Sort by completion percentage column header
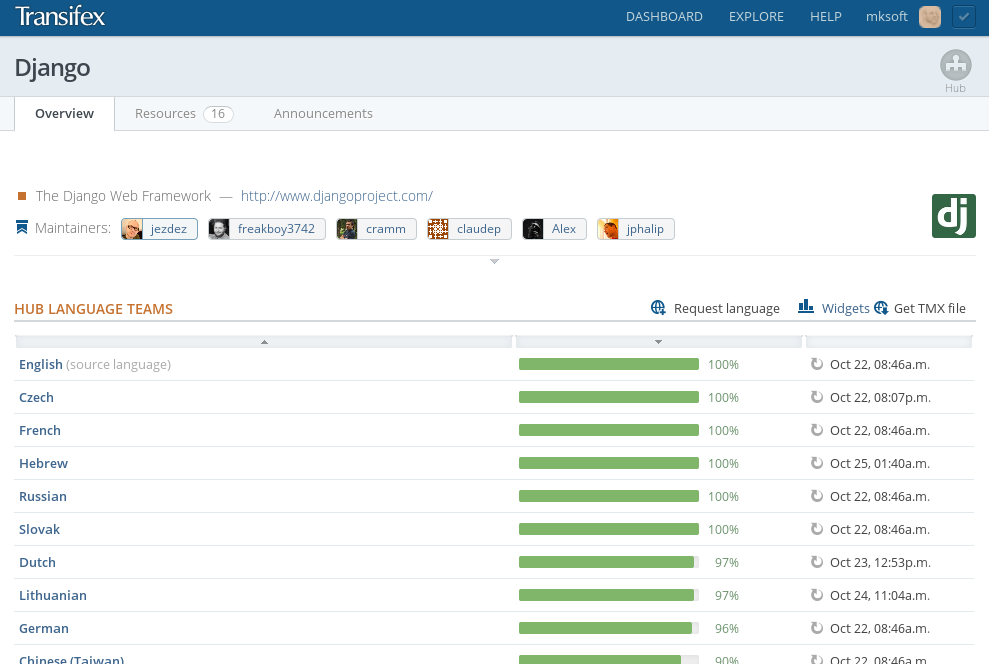 tap(658, 342)
